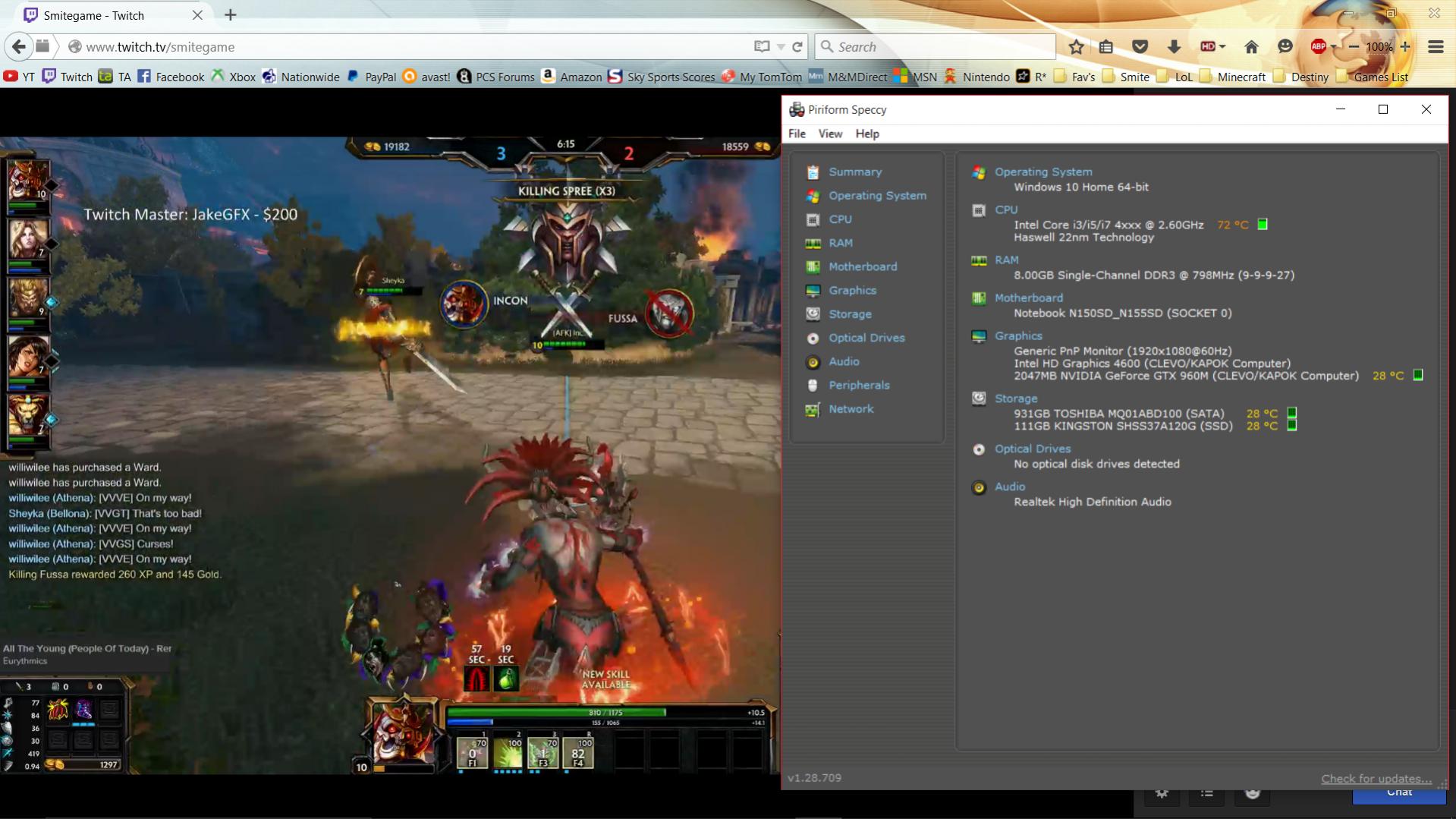1456x819 pixels.
Task: Click the twitch.tv/smitegame address field
Action: pyautogui.click(x=410, y=47)
